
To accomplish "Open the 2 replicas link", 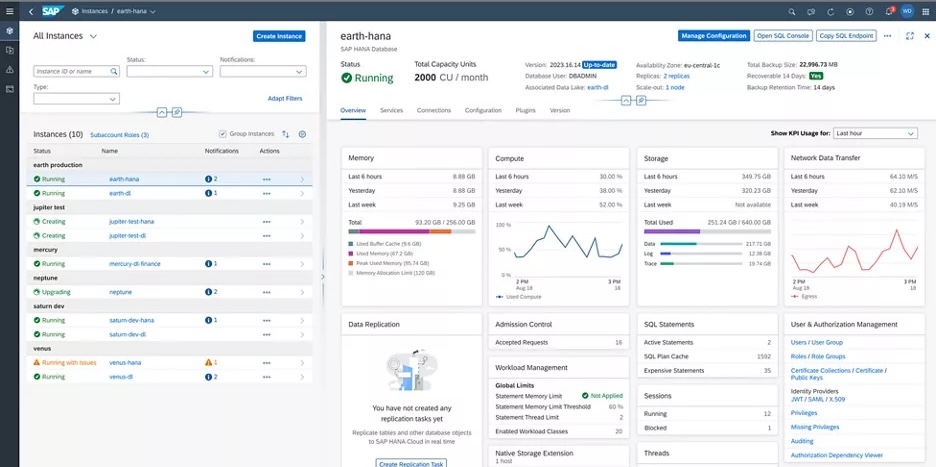I will 676,76.
